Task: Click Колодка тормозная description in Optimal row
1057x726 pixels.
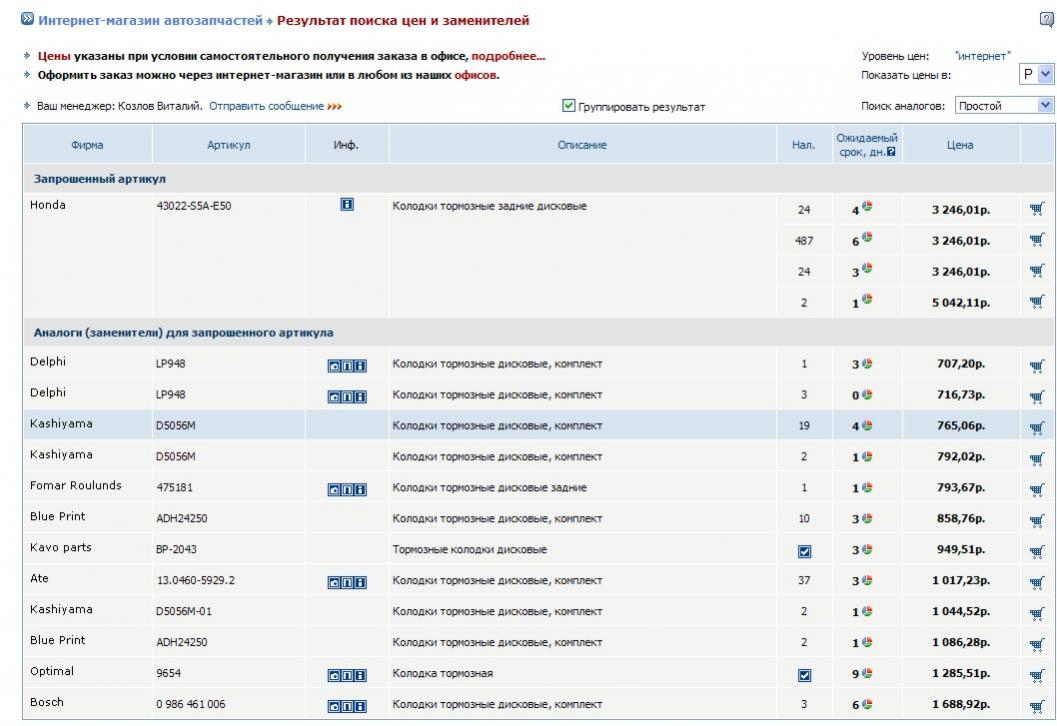Action: click(x=443, y=673)
